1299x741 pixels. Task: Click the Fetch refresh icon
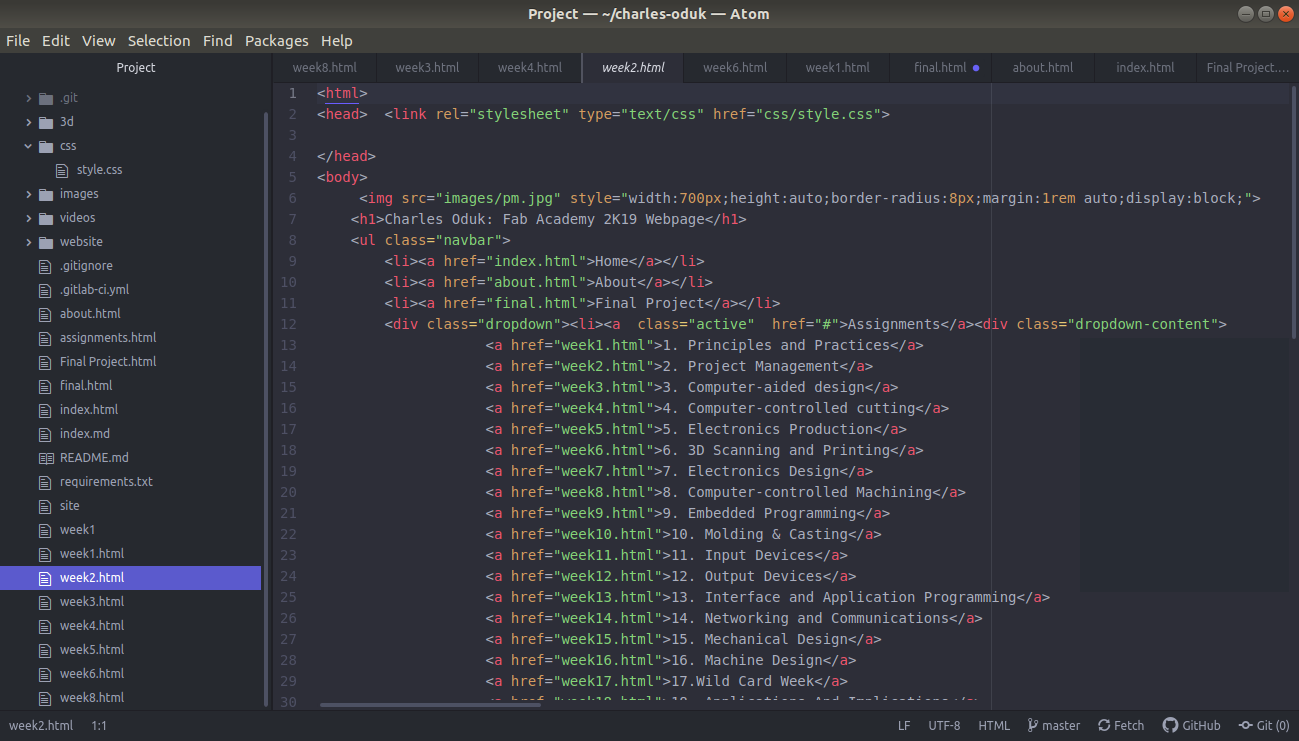[x=1104, y=726]
